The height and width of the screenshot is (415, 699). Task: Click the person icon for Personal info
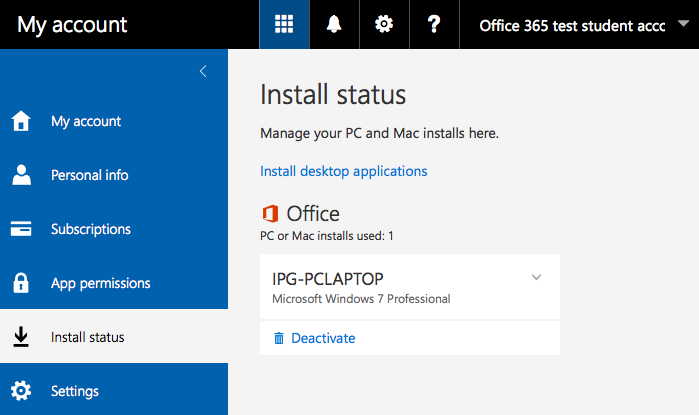pyautogui.click(x=21, y=175)
